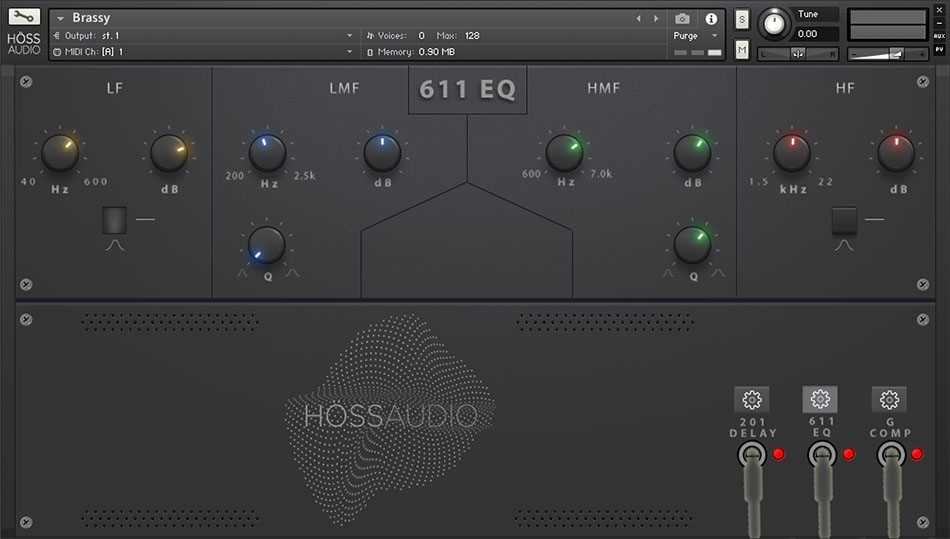Adjust the LF dB gain knob
The width and height of the screenshot is (950, 539).
pyautogui.click(x=169, y=153)
